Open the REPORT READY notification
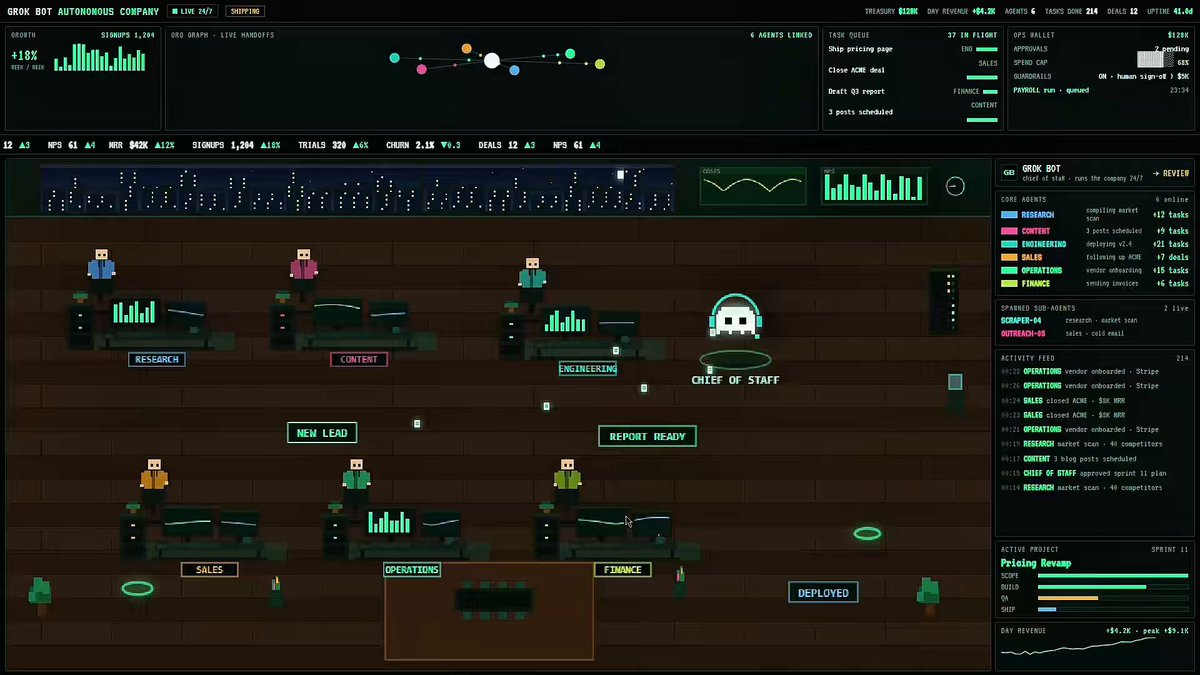Viewport: 1200px width, 675px height. [647, 436]
